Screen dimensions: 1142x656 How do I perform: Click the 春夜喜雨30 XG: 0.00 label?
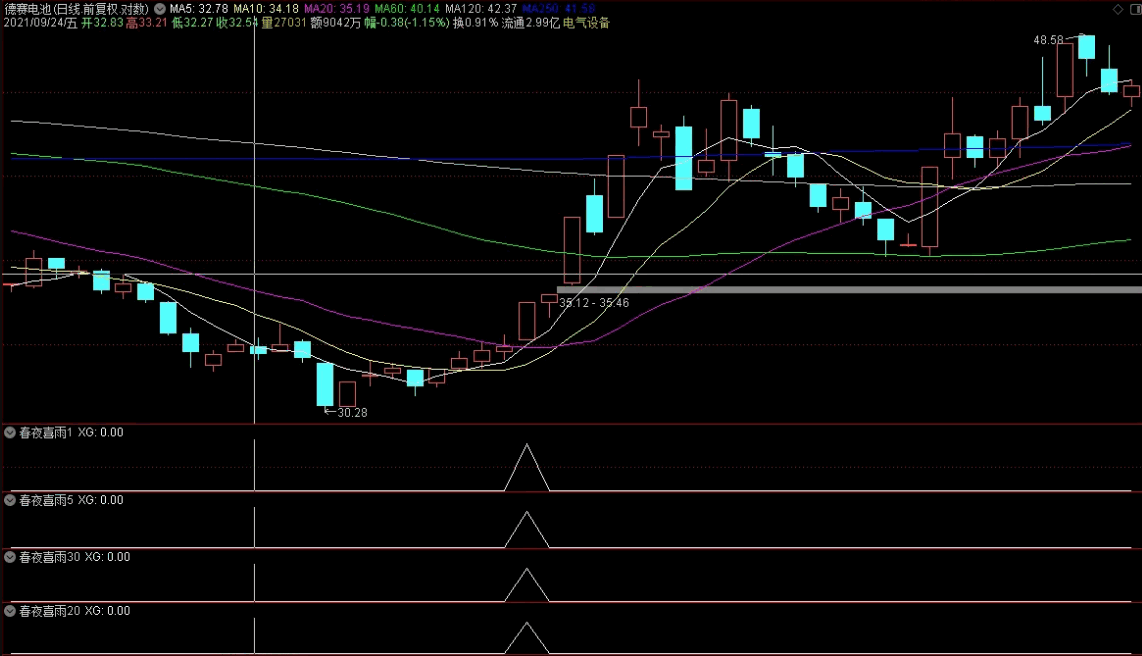tap(74, 557)
